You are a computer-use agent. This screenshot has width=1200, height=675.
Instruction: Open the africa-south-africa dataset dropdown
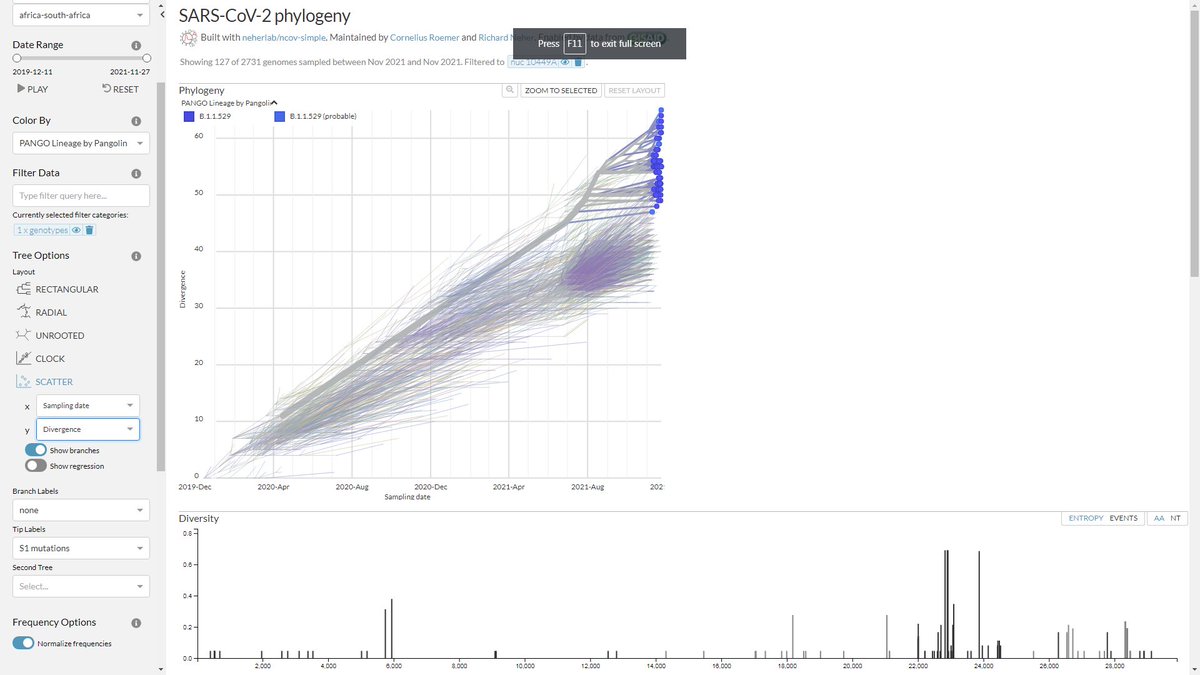click(x=81, y=16)
